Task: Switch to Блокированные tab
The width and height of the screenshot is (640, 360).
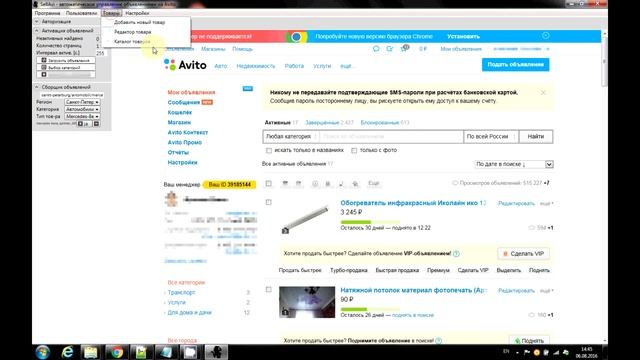Action: (x=379, y=122)
